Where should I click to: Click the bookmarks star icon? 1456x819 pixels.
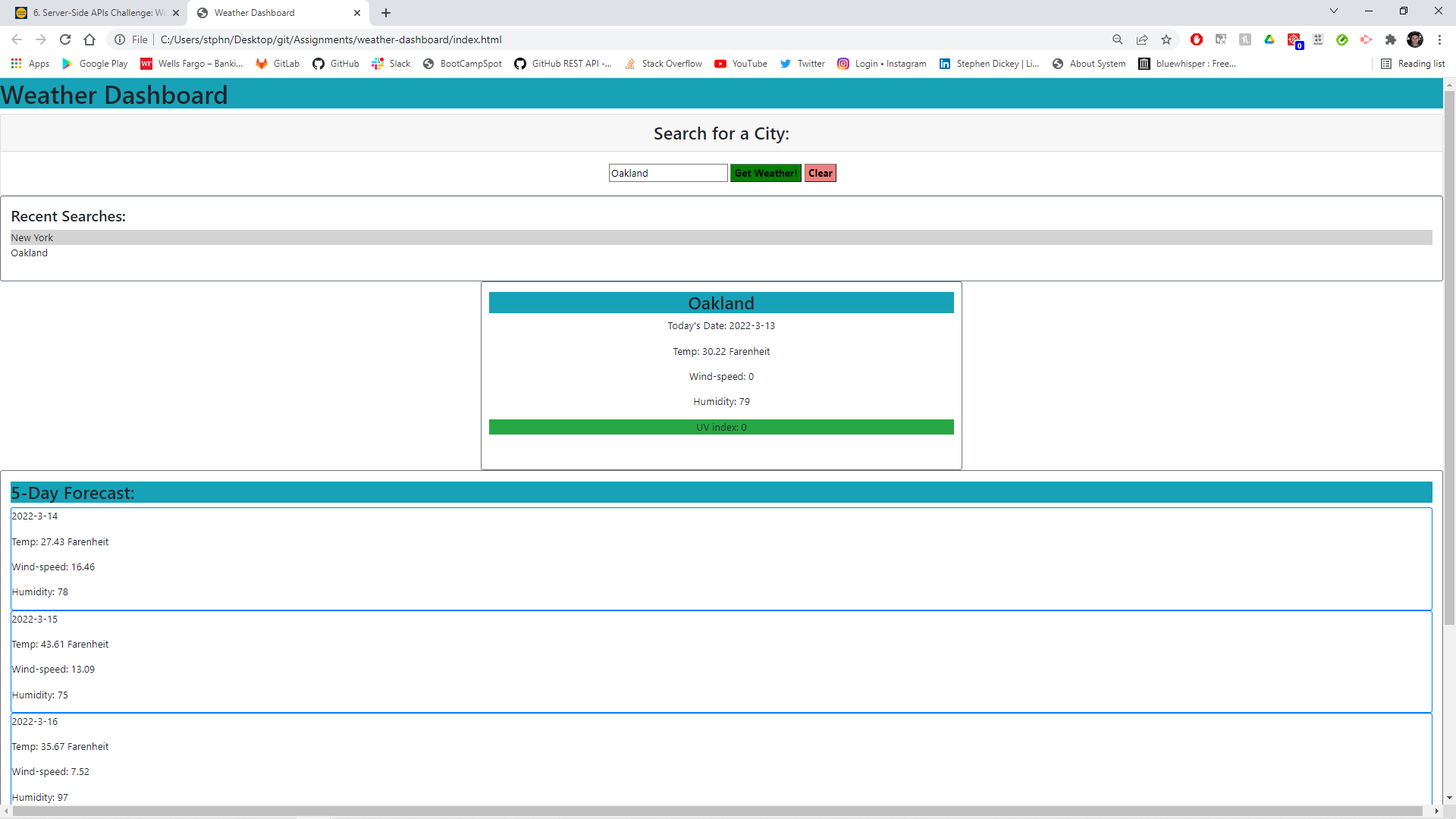(x=1167, y=40)
